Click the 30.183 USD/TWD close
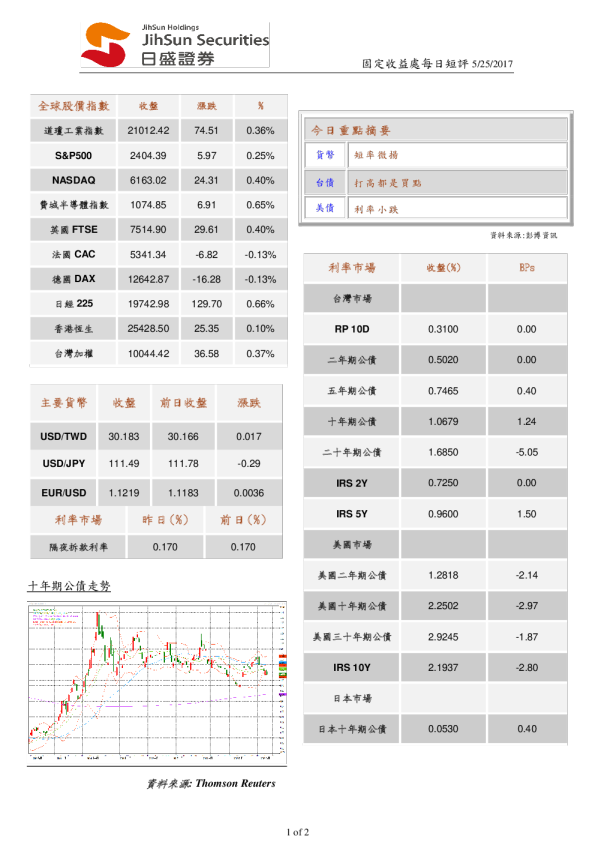This screenshot has width=595, height=842. (124, 437)
